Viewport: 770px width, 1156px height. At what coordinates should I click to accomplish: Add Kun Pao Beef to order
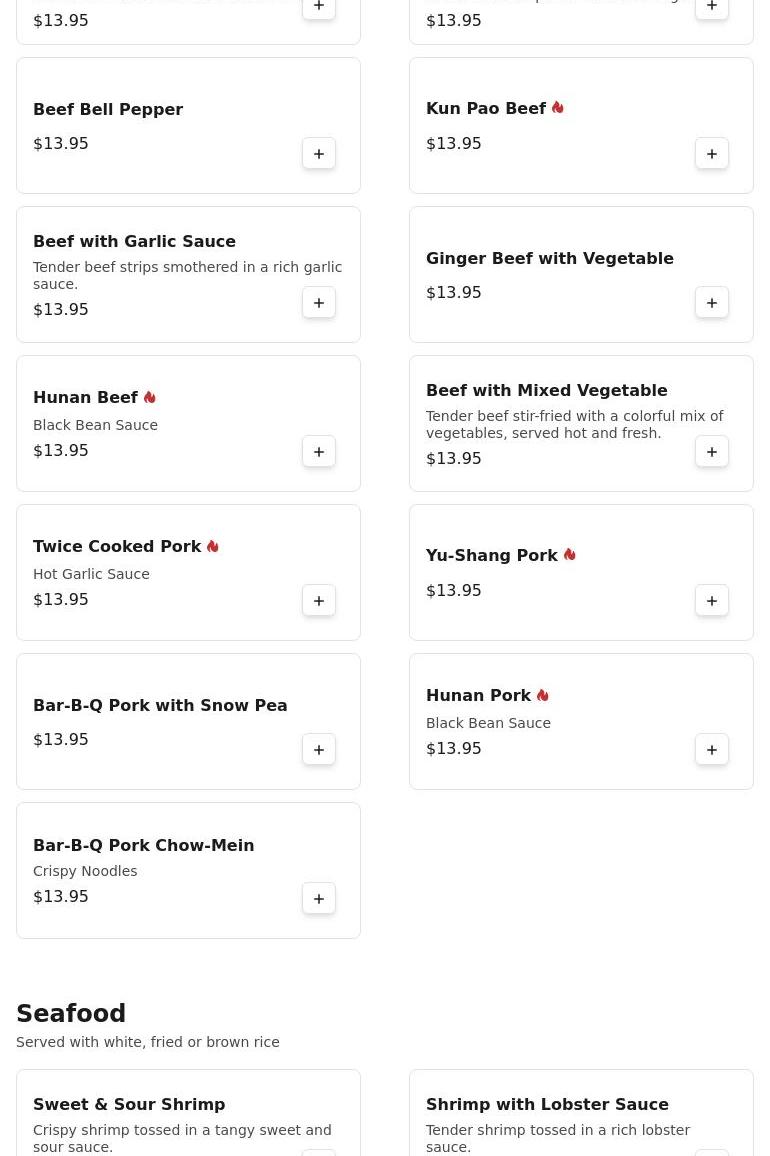click(712, 154)
